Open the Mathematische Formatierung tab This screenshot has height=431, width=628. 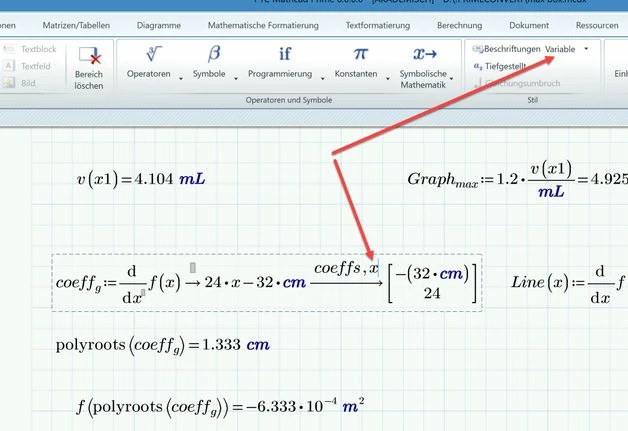tap(263, 25)
